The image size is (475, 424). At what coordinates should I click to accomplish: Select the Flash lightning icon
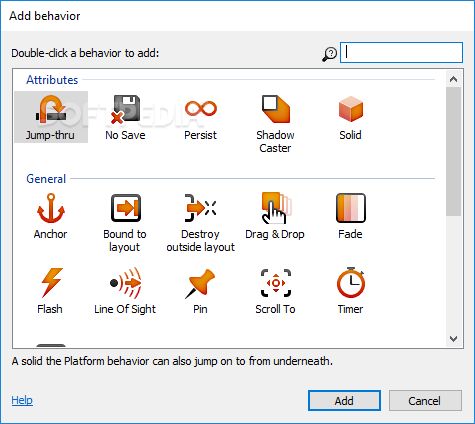(51, 283)
